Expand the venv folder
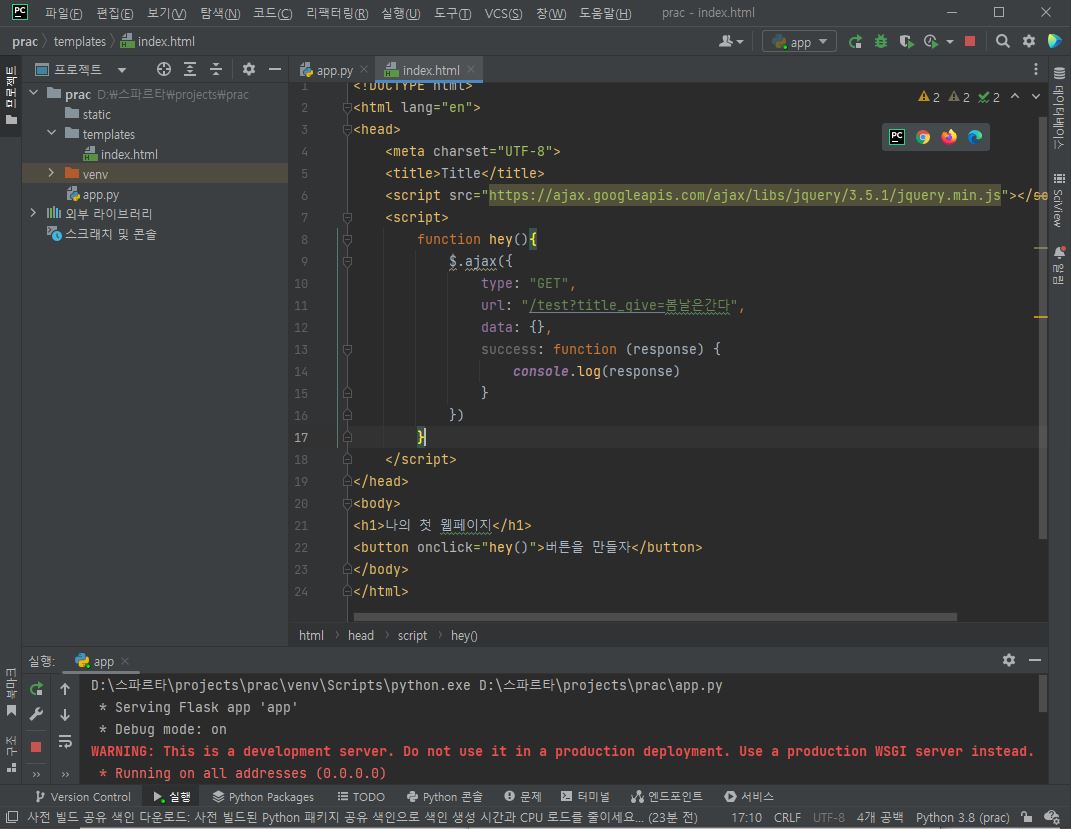This screenshot has height=829, width=1071. click(x=51, y=173)
